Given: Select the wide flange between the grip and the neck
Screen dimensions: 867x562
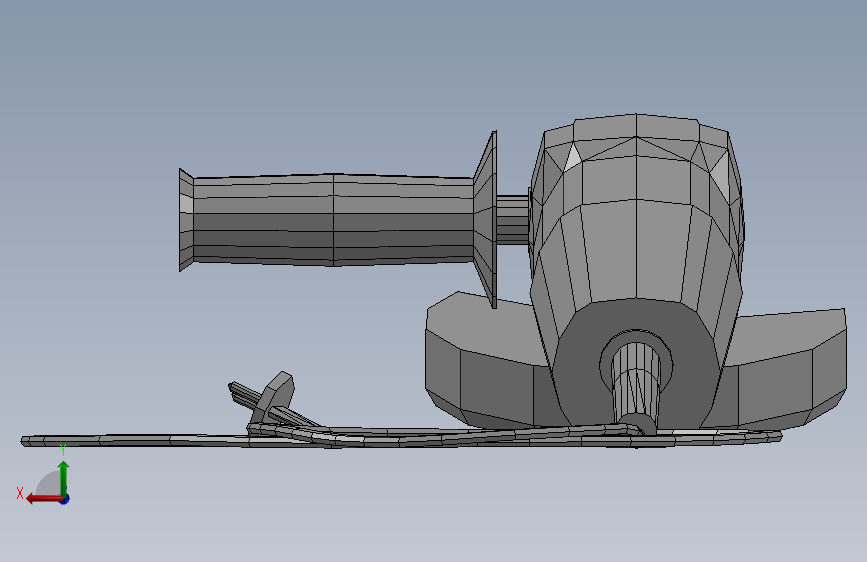Looking at the screenshot, I should tap(485, 220).
